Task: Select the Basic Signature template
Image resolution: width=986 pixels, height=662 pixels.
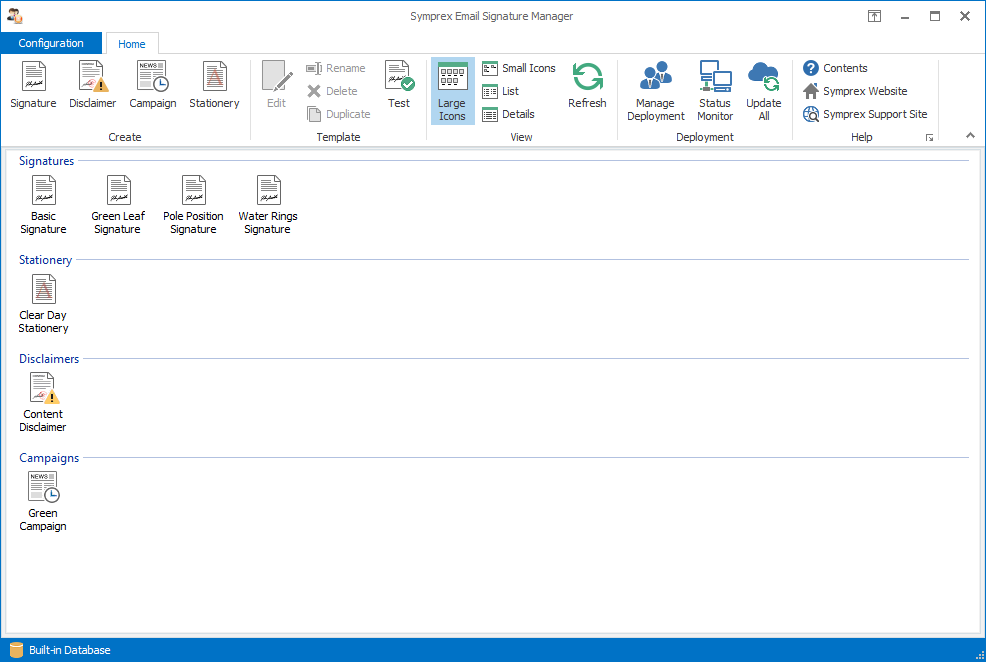Action: (x=43, y=205)
